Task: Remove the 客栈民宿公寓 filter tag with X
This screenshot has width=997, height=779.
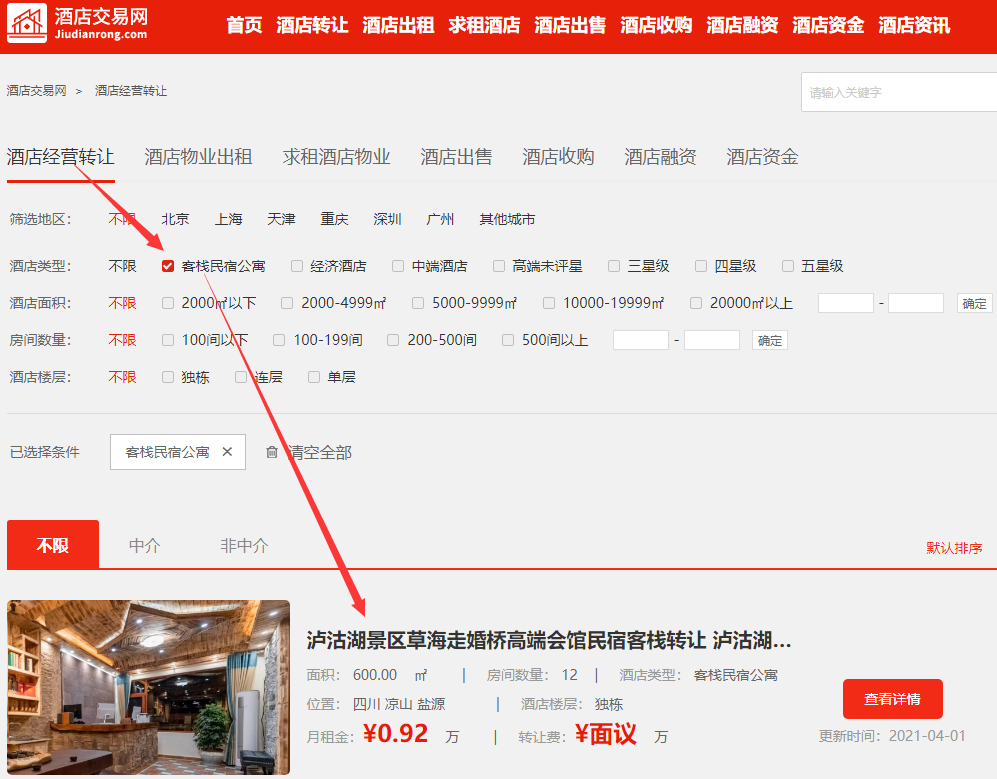Action: 227,452
